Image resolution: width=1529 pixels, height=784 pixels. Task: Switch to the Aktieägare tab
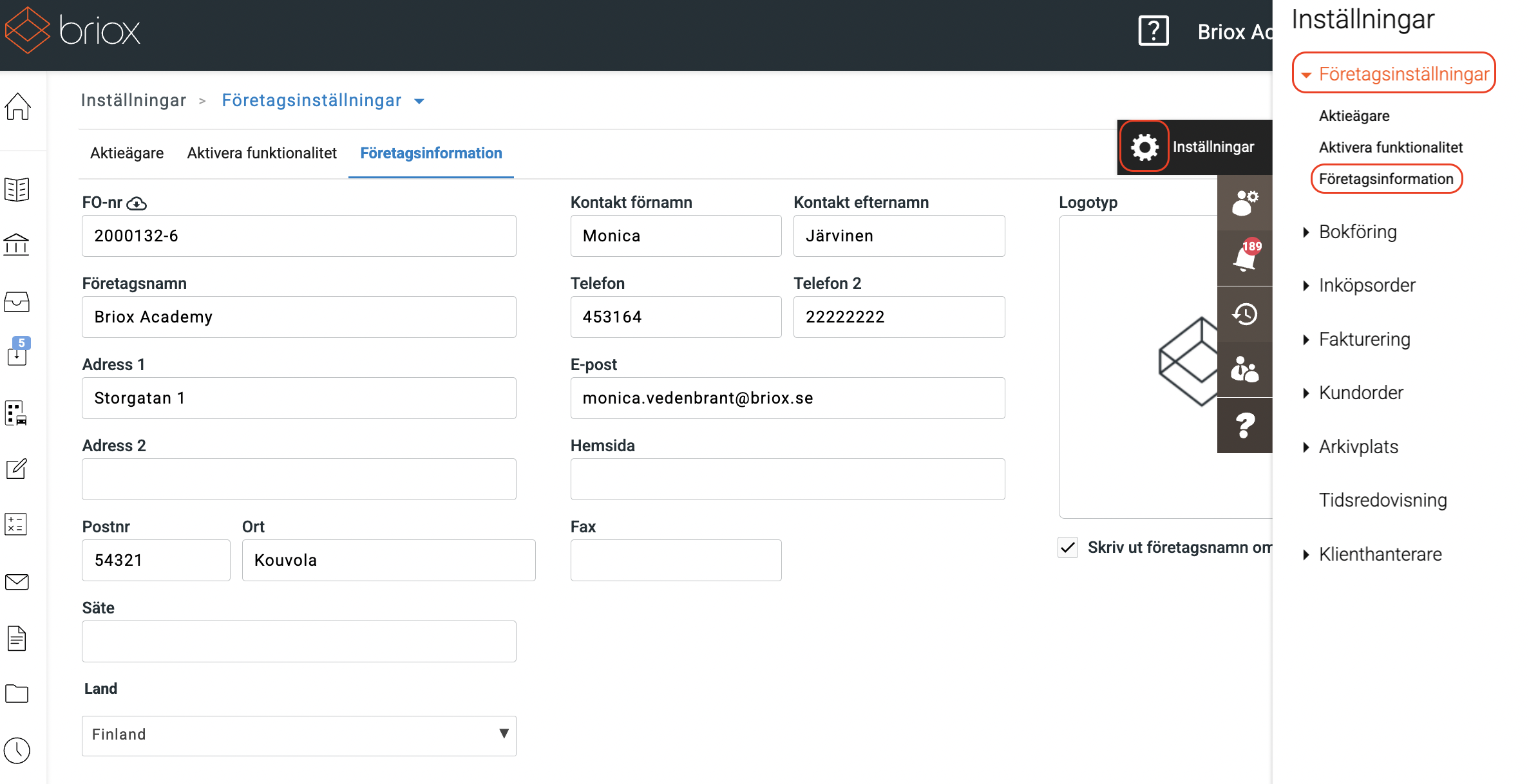127,153
